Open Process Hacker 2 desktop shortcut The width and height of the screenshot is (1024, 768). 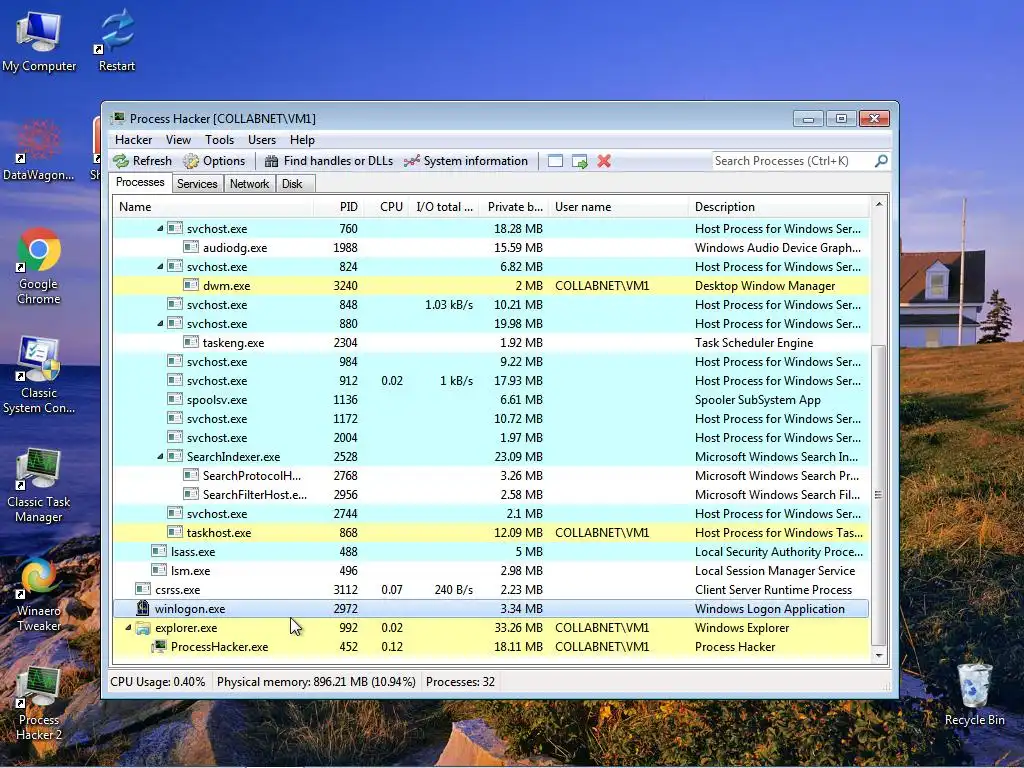coord(39,703)
